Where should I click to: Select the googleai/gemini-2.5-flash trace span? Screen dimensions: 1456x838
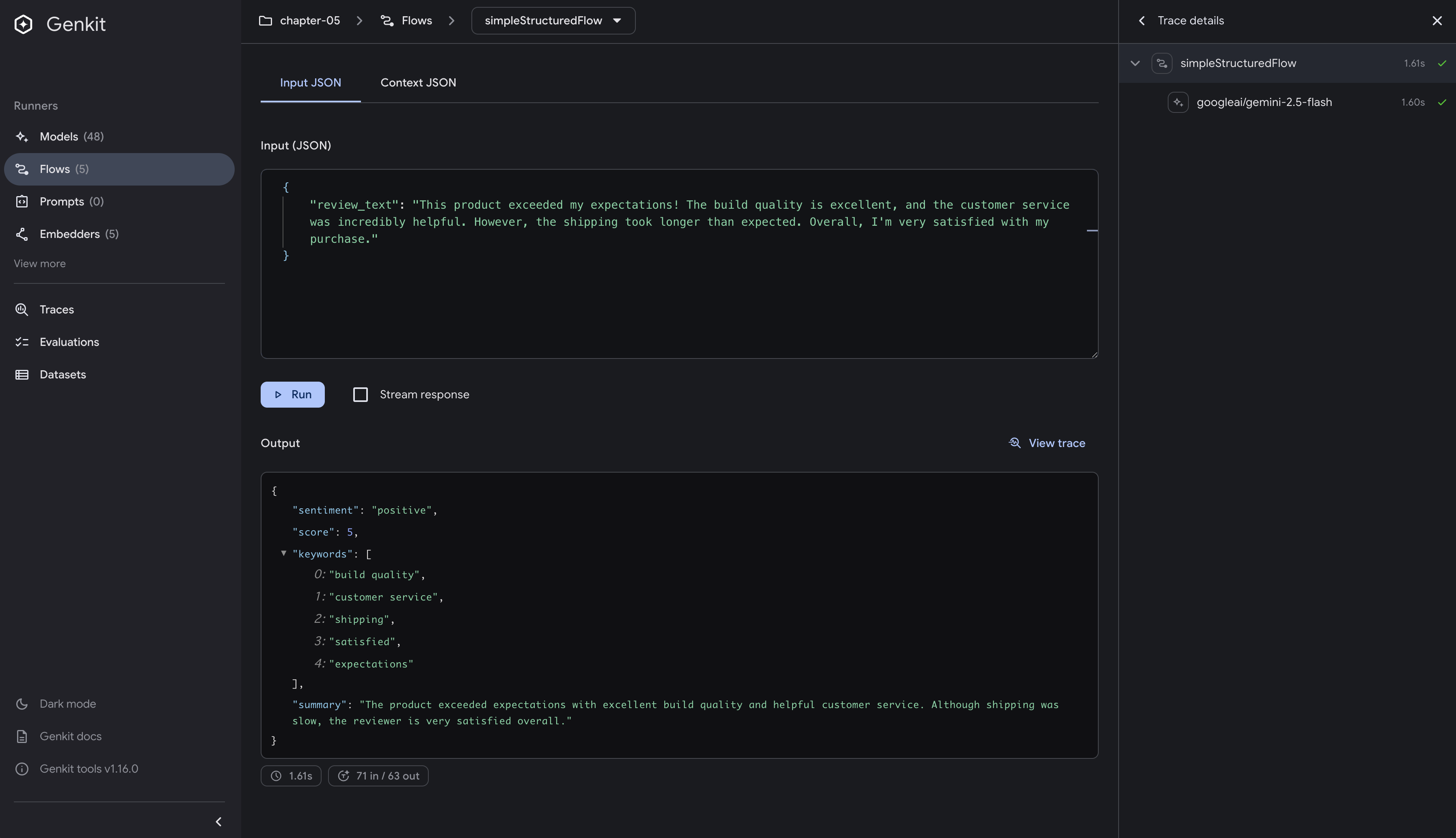click(x=1287, y=102)
